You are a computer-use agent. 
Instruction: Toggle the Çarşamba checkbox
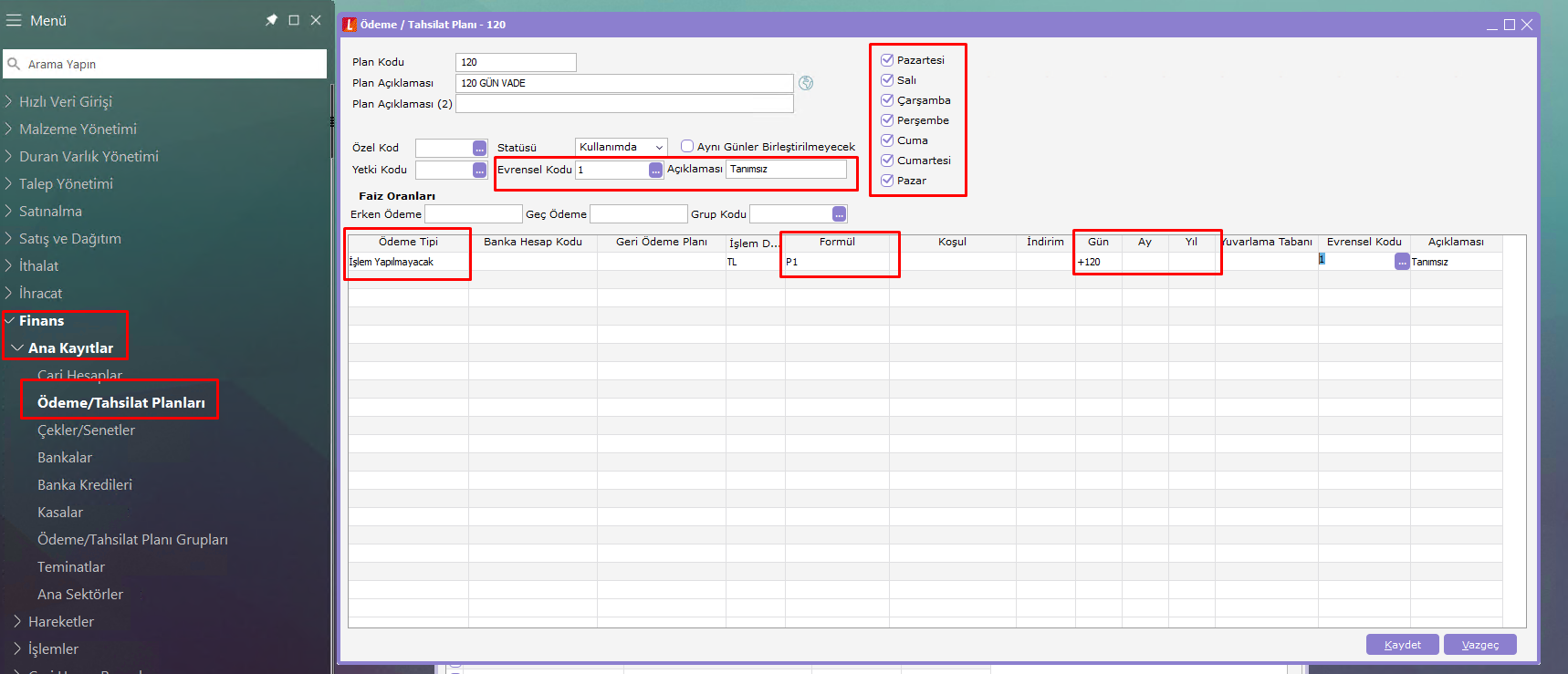[886, 100]
